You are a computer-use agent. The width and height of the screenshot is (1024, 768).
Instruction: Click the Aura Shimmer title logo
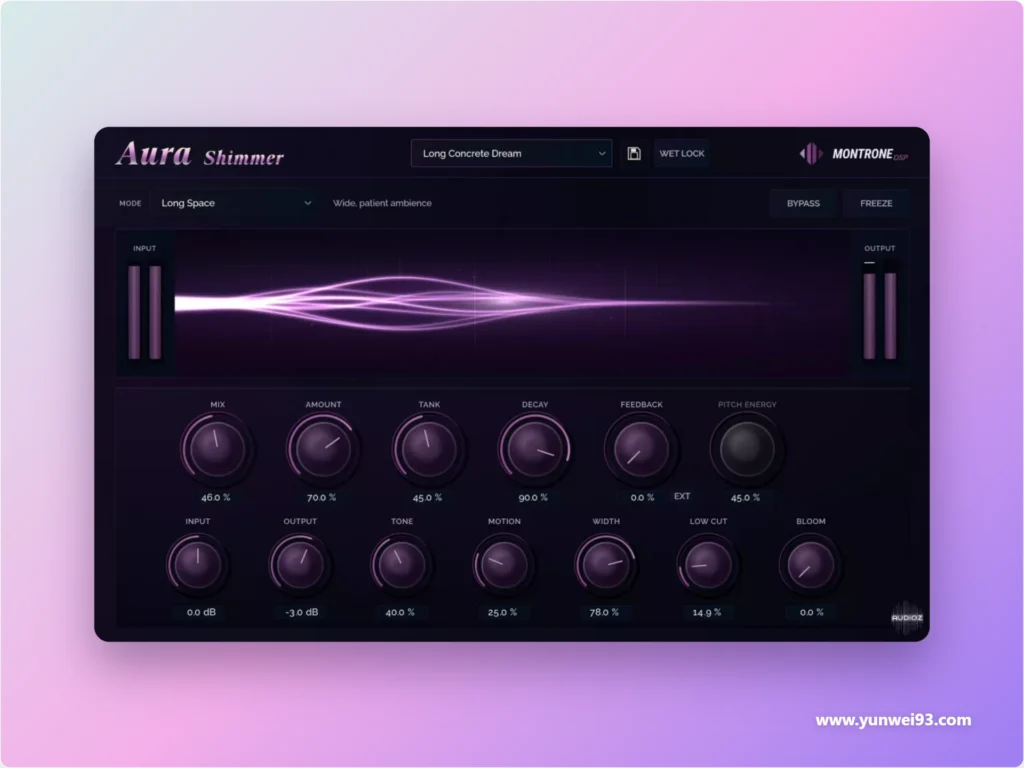pos(200,155)
